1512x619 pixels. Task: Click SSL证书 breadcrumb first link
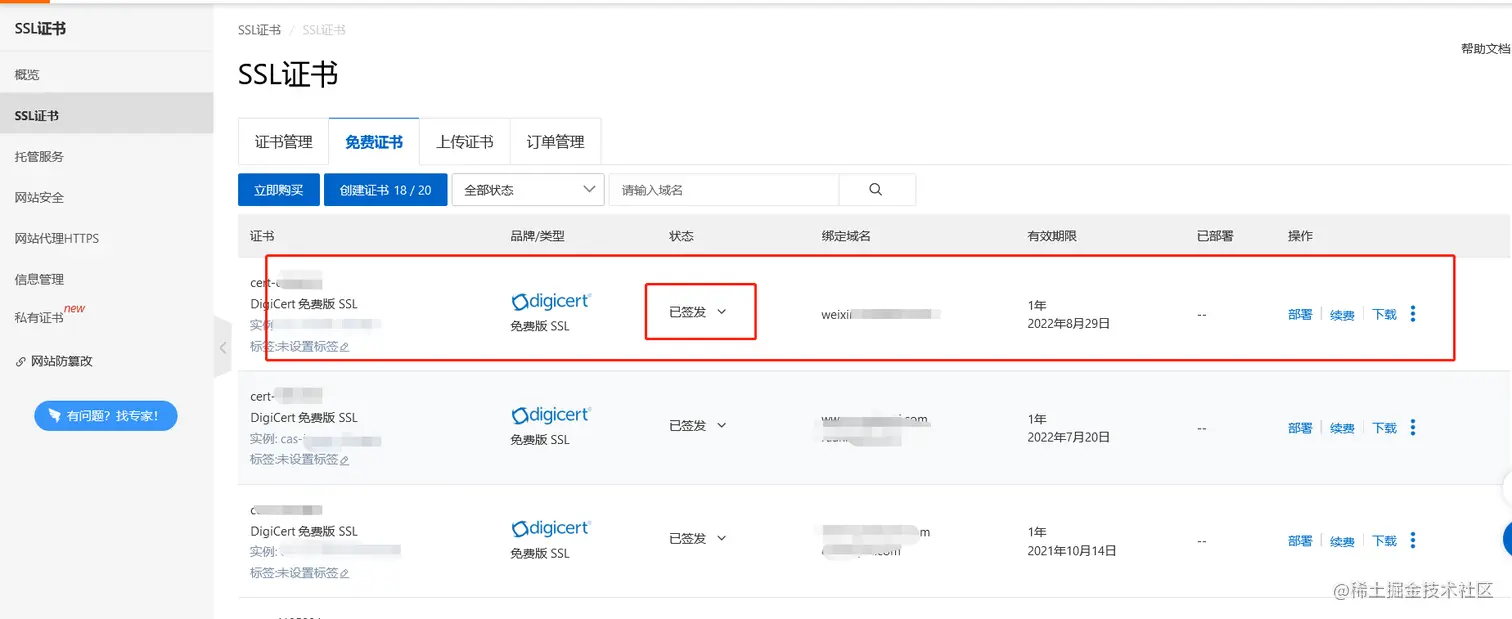(259, 30)
